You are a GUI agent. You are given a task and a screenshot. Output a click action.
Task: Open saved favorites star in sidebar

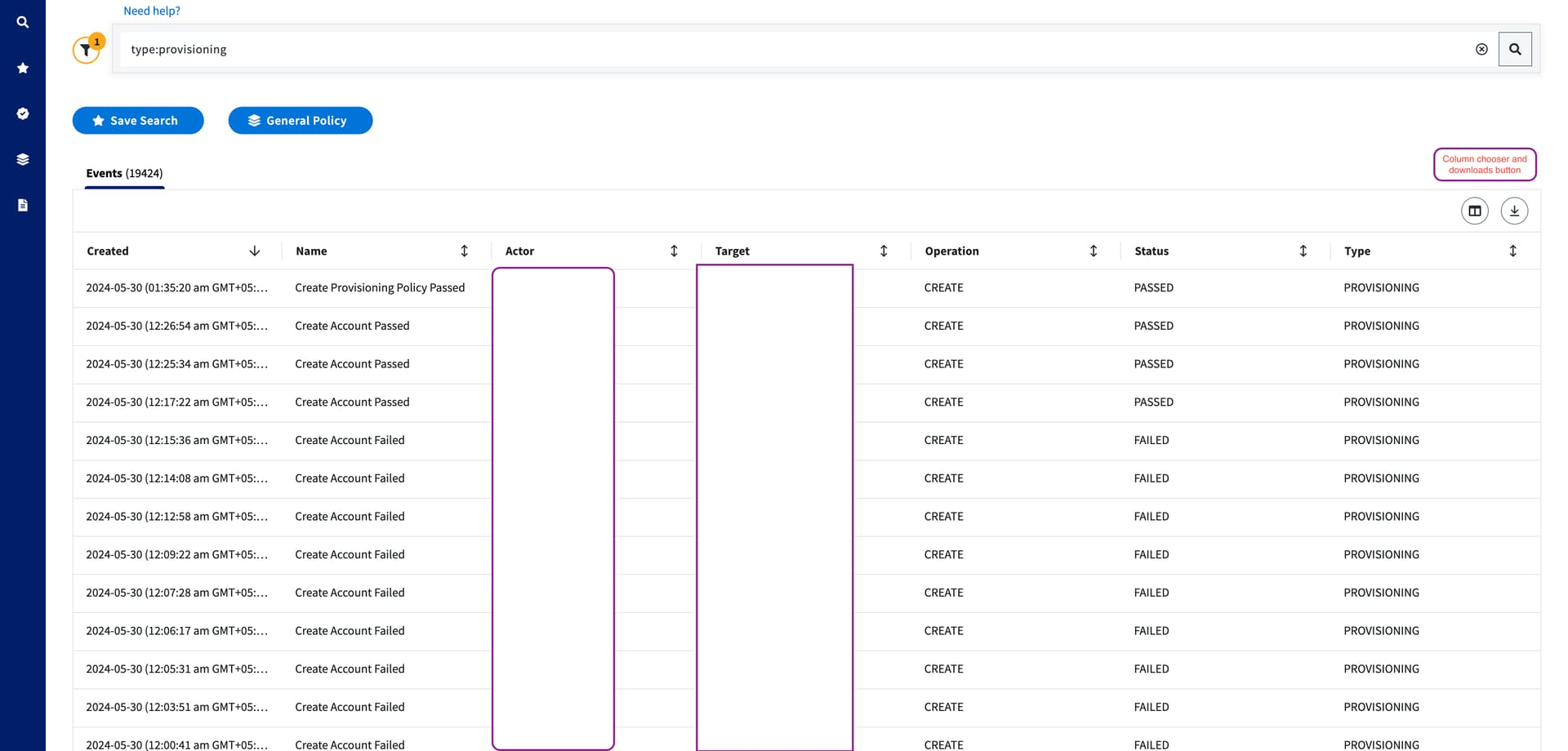[x=23, y=68]
